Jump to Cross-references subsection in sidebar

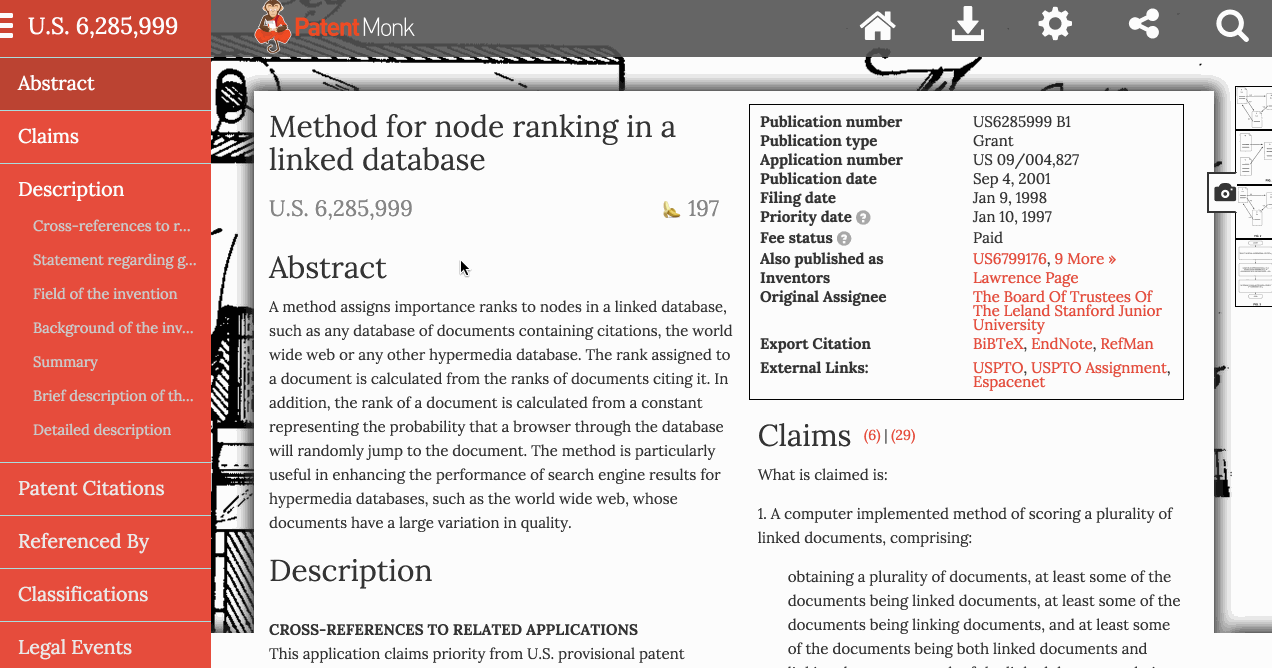[x=111, y=226]
